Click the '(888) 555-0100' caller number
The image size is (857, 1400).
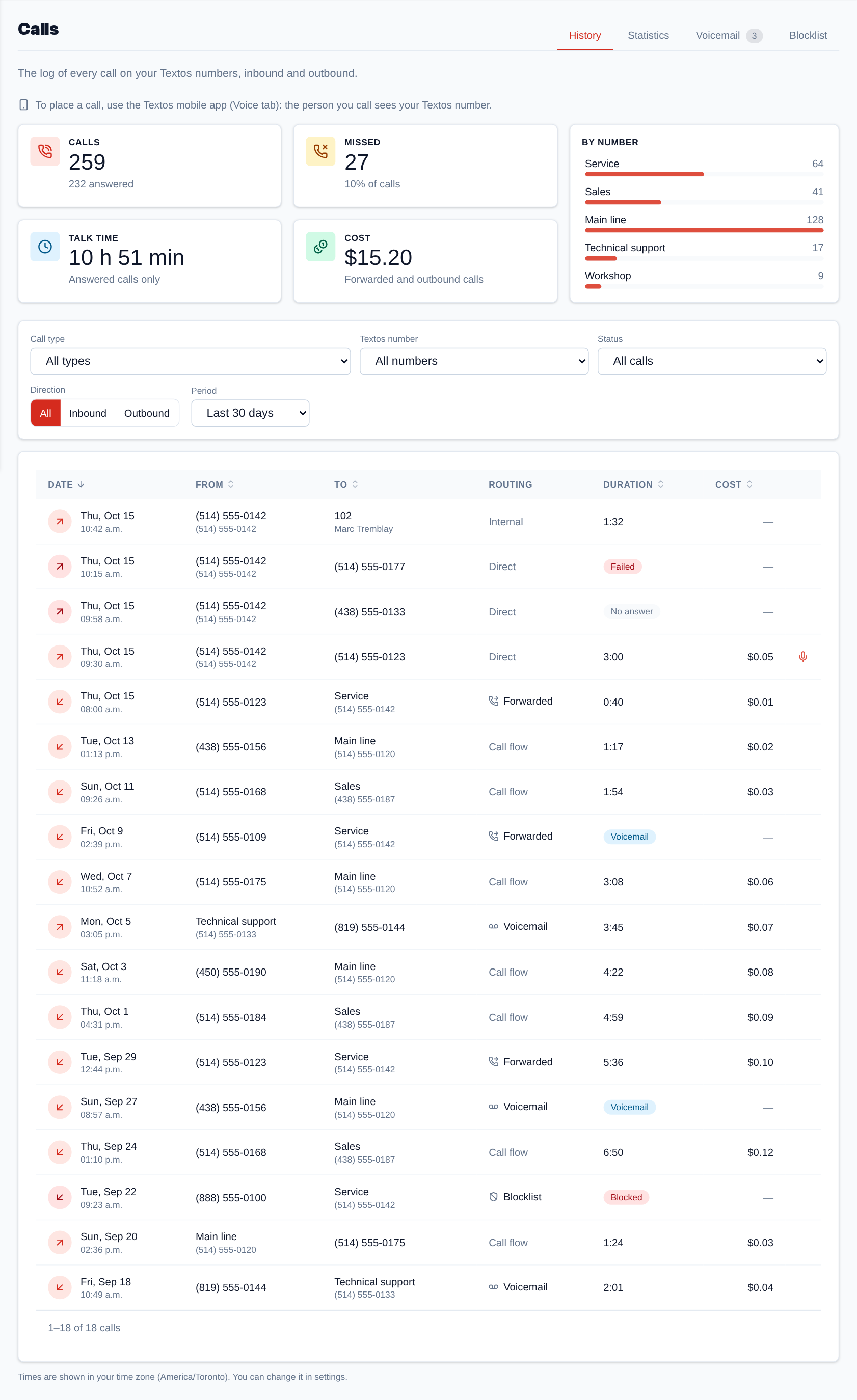tap(231, 1198)
